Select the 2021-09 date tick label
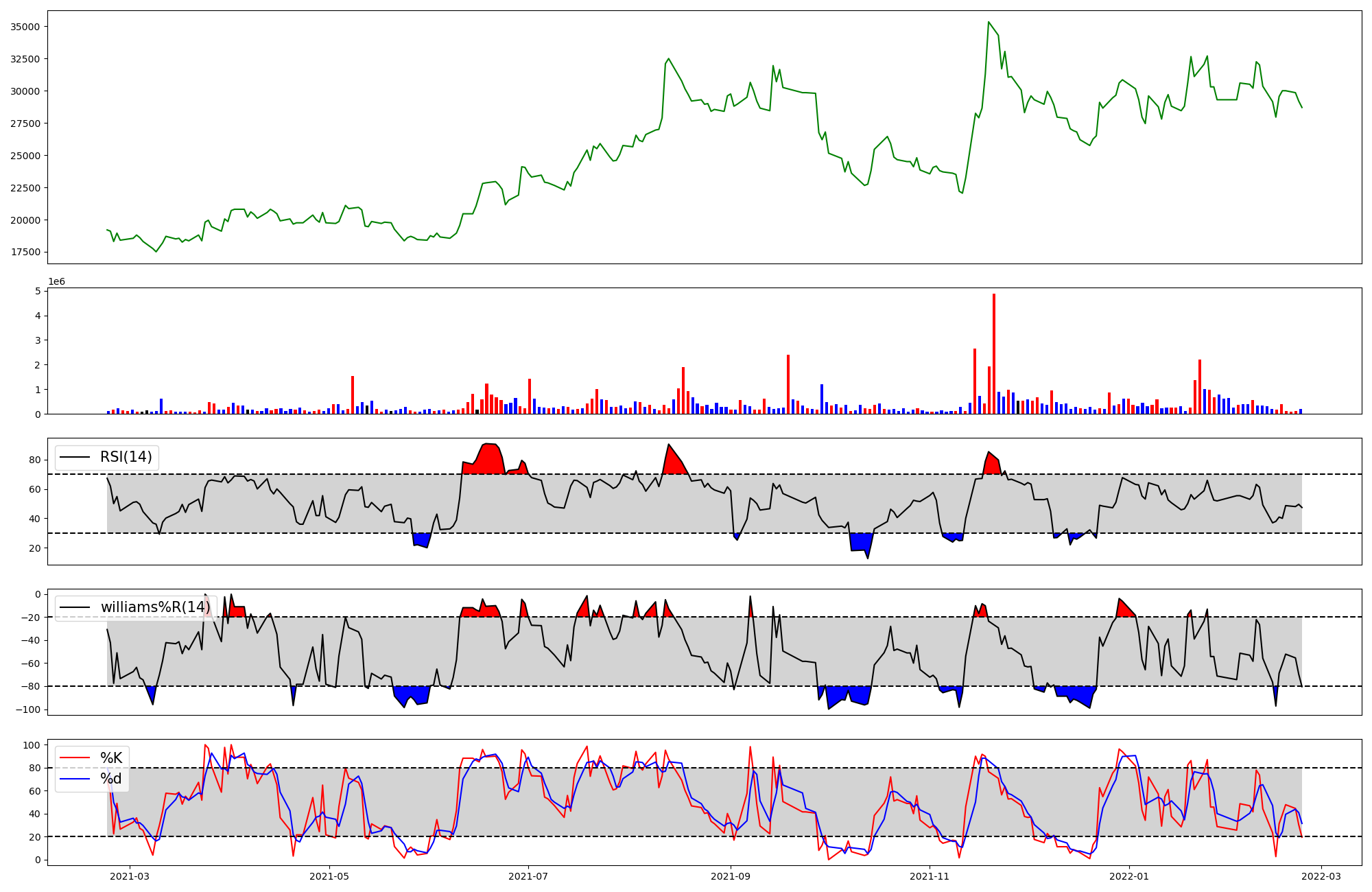1372x892 pixels. (731, 876)
